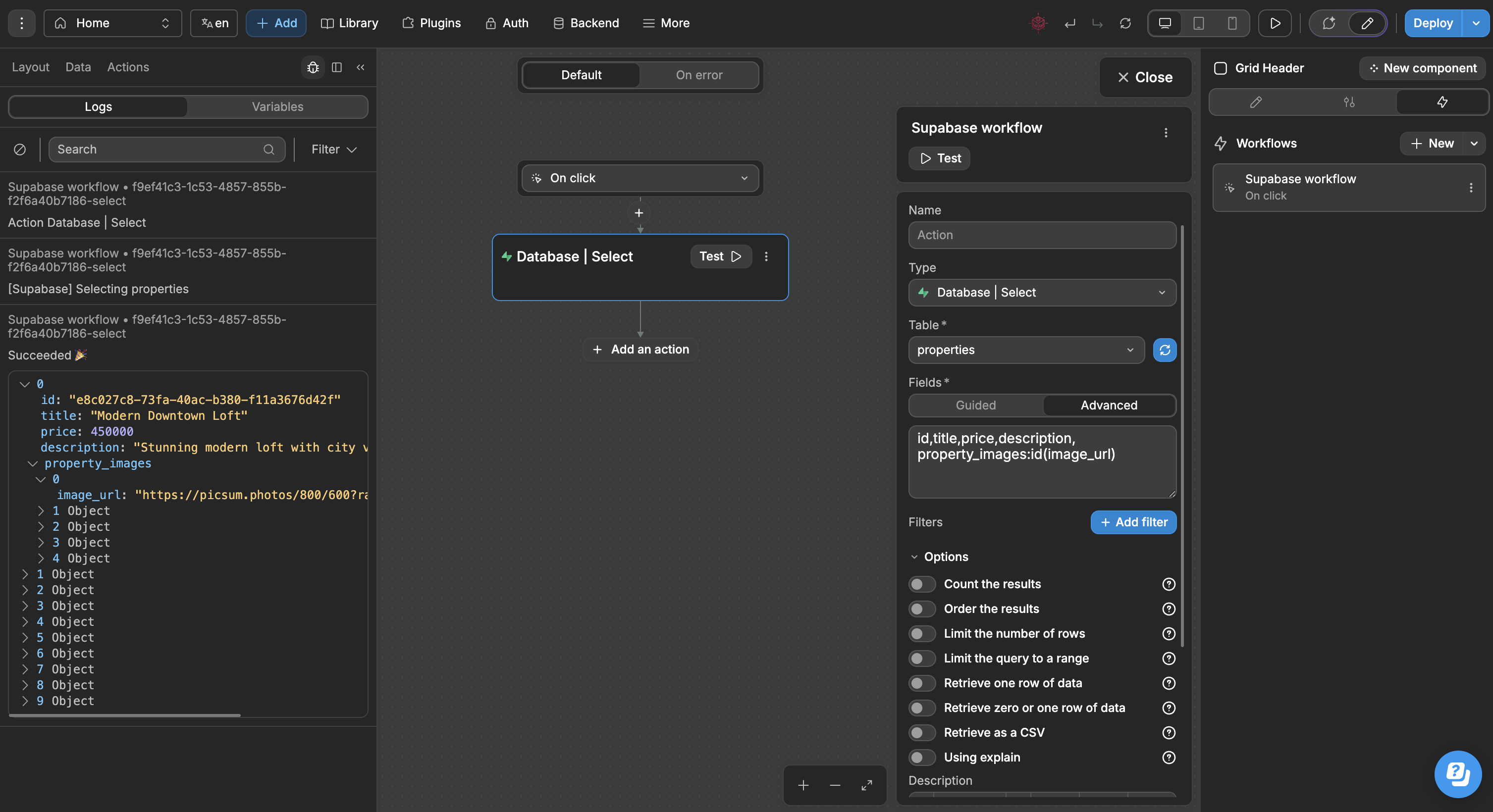
Task: Click the page refresh icon in top toolbar
Action: [1126, 23]
